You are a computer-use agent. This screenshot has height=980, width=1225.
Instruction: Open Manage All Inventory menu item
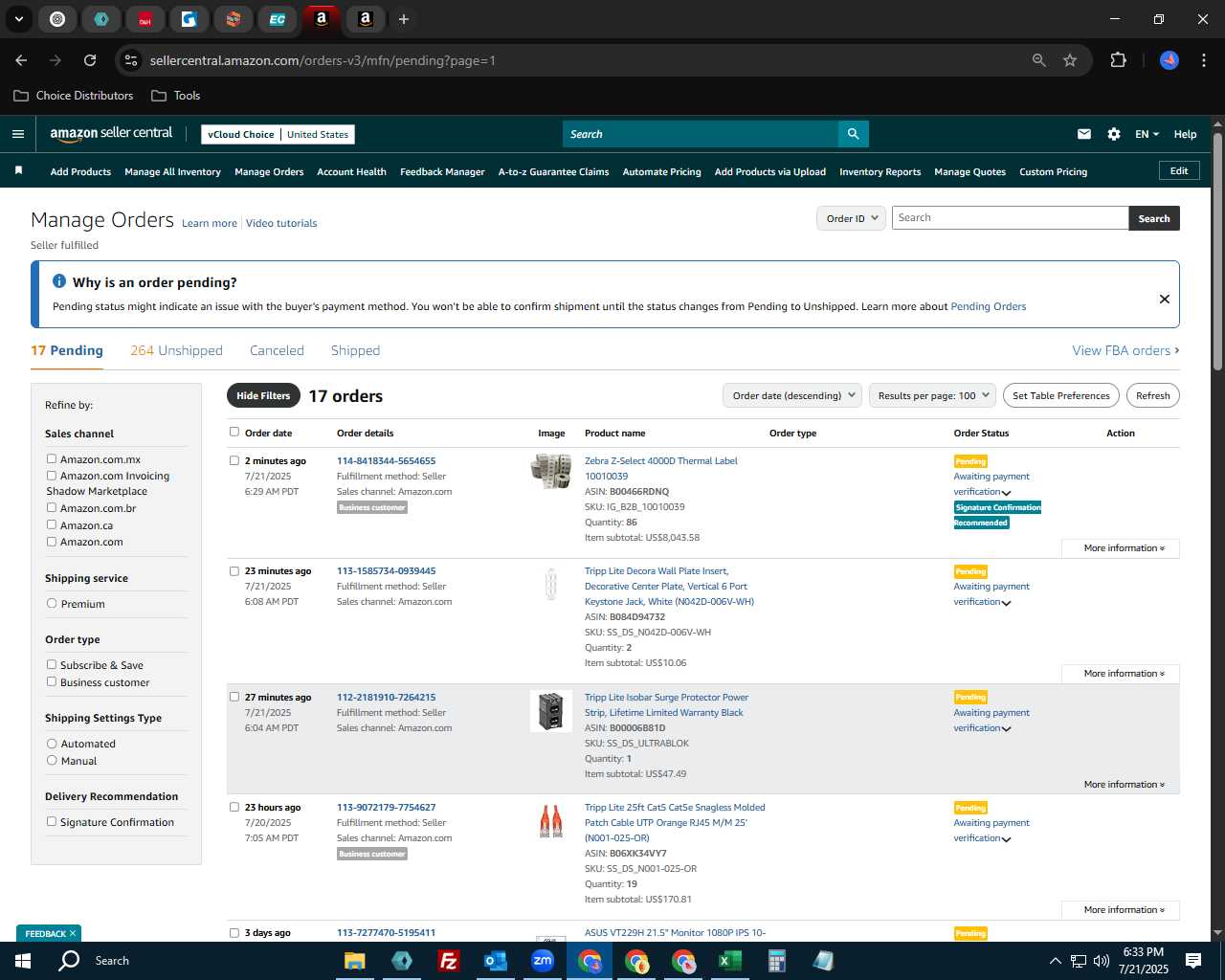coord(172,172)
